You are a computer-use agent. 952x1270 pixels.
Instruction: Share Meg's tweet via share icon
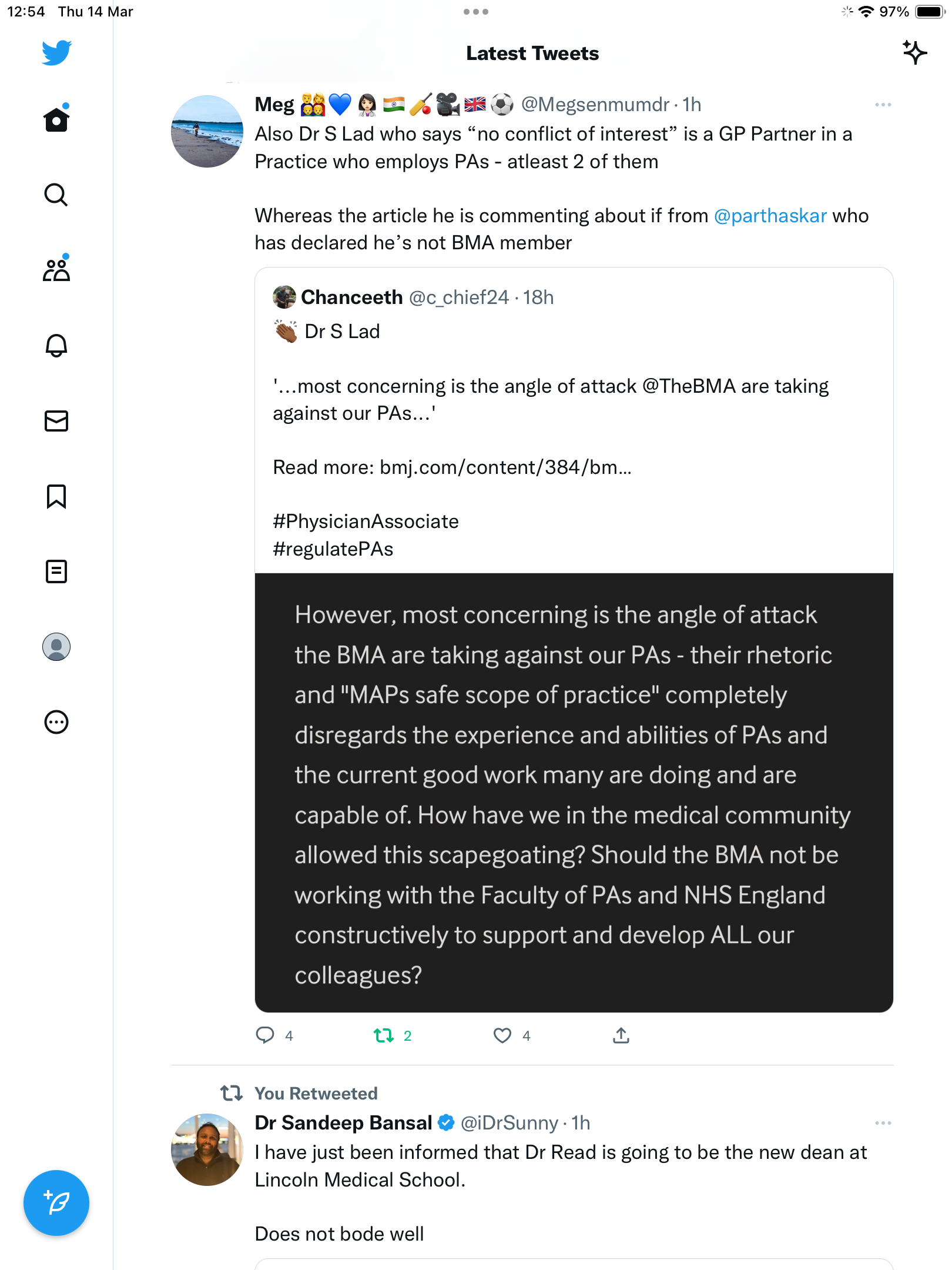(x=621, y=1035)
